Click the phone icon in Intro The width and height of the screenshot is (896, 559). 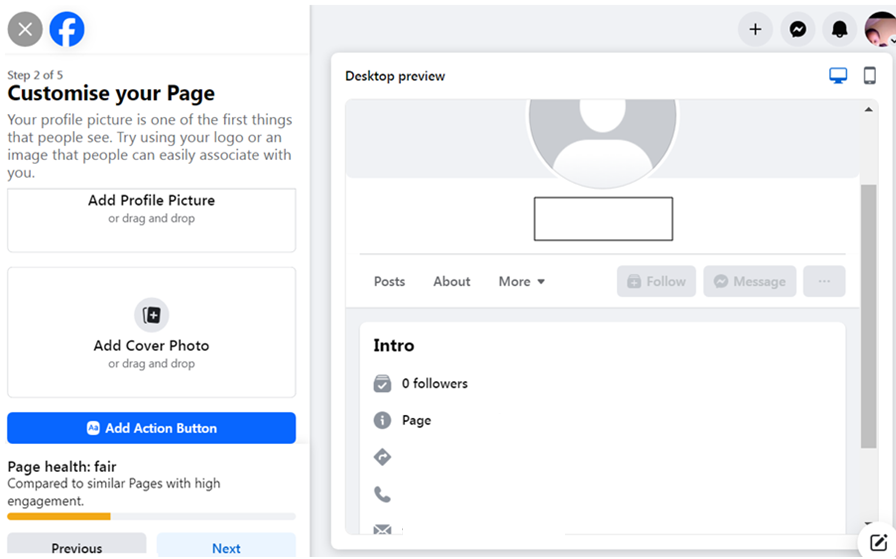point(382,494)
